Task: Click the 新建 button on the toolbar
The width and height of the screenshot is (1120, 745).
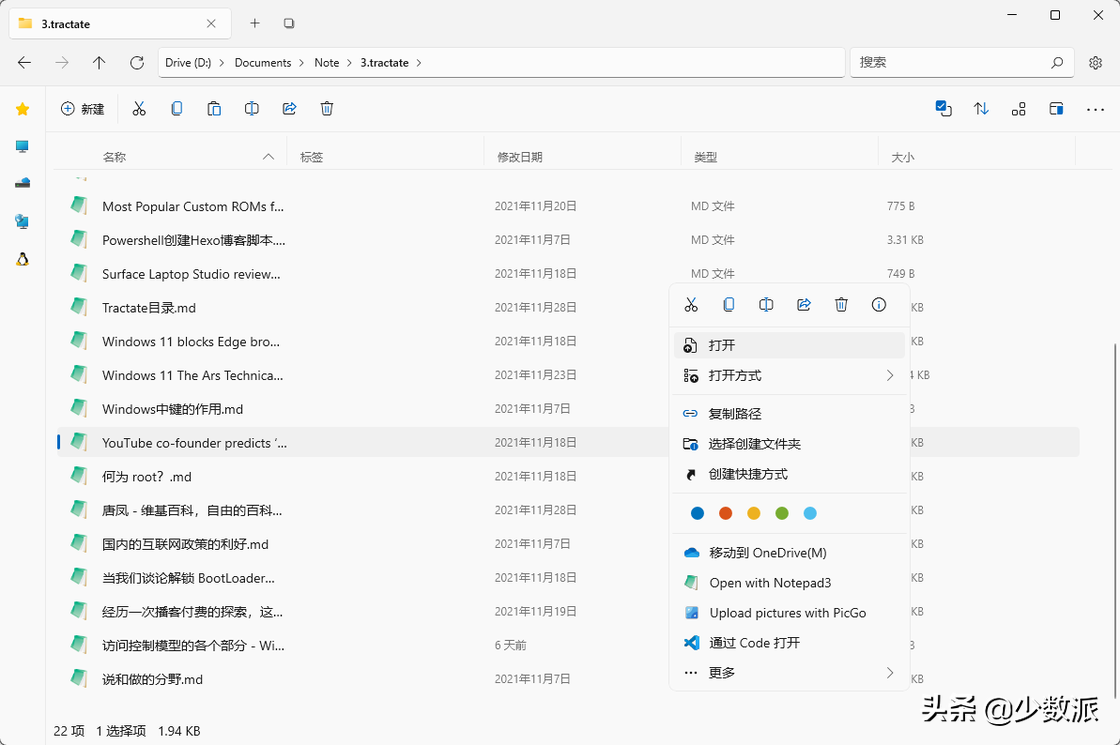Action: coord(83,108)
